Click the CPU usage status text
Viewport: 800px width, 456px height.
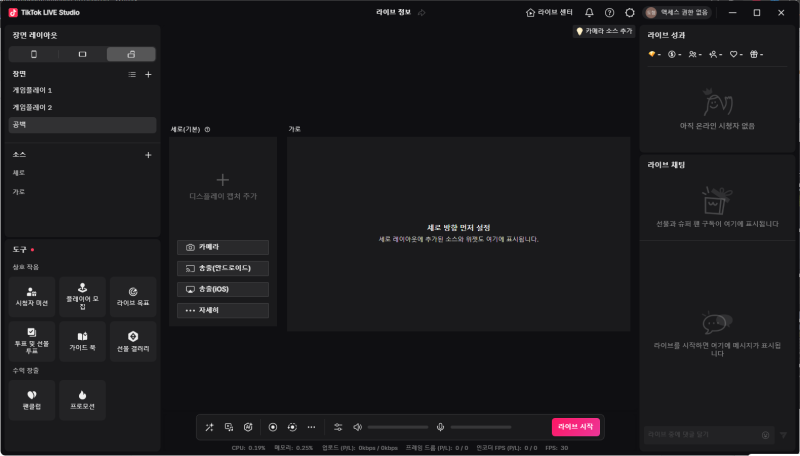[x=248, y=448]
